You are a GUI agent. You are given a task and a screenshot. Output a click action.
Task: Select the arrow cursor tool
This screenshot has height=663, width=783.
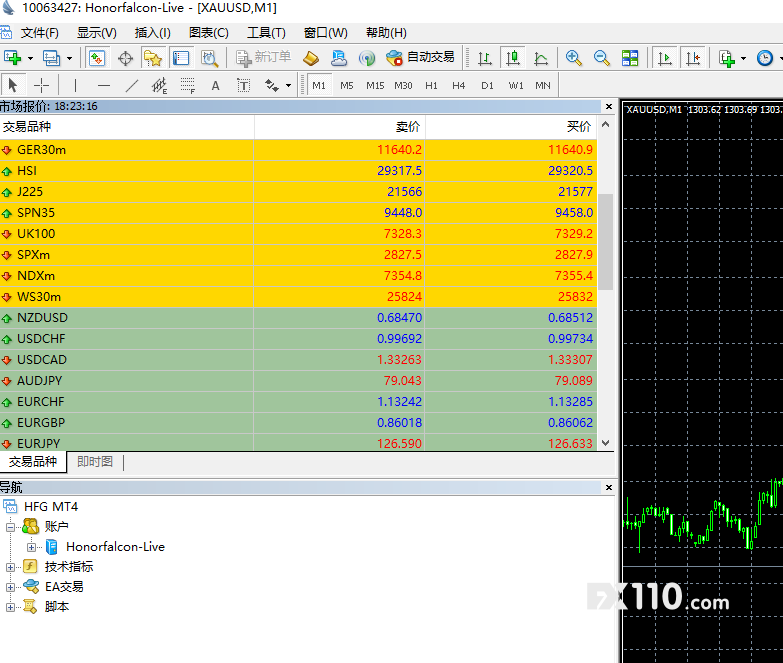13,85
